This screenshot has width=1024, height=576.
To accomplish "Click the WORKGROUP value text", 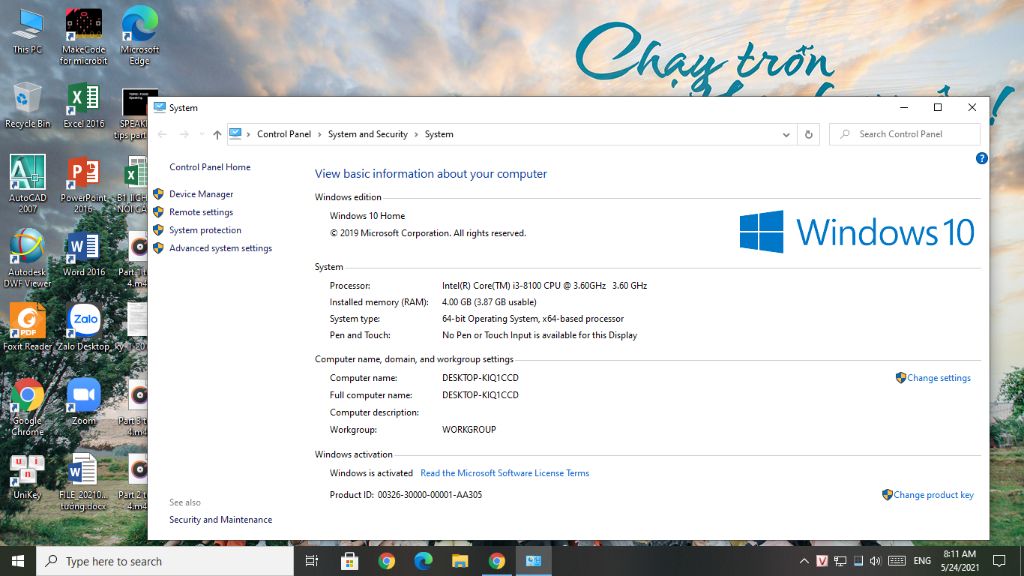I will [469, 430].
